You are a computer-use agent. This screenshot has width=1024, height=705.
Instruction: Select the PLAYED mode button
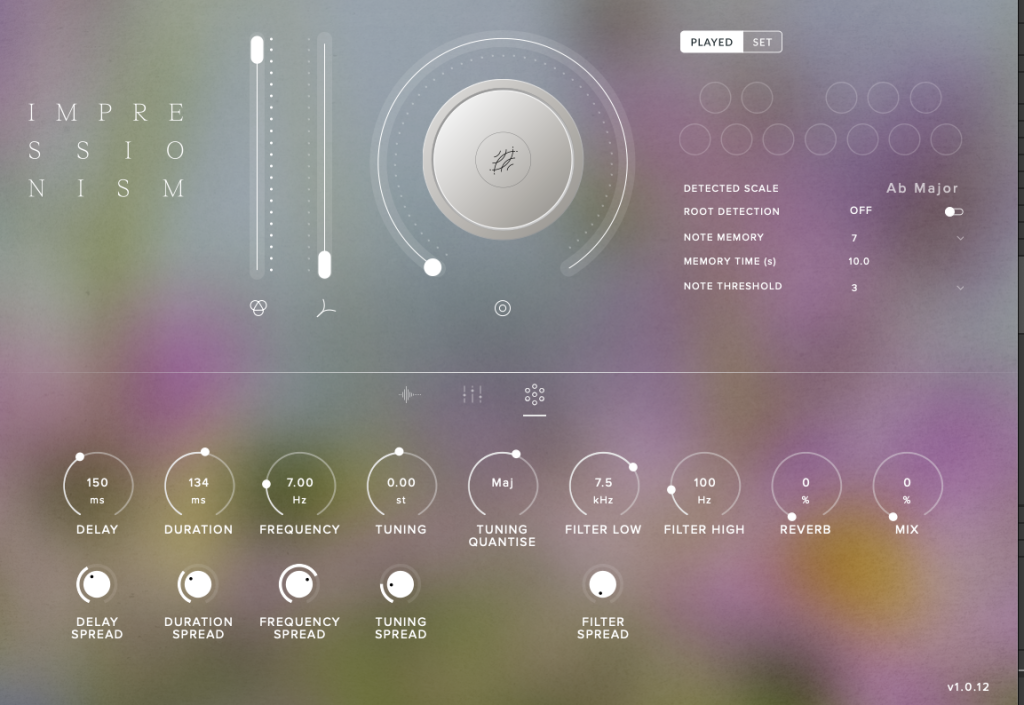coord(711,41)
